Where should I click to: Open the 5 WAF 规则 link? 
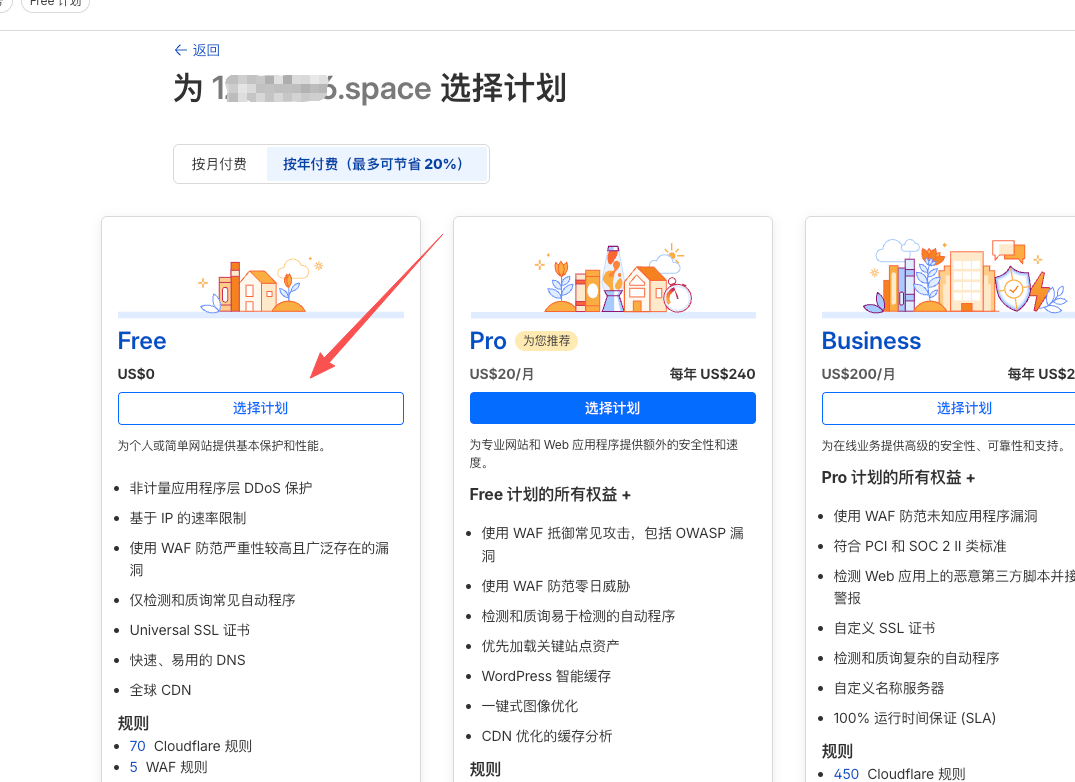coord(134,767)
